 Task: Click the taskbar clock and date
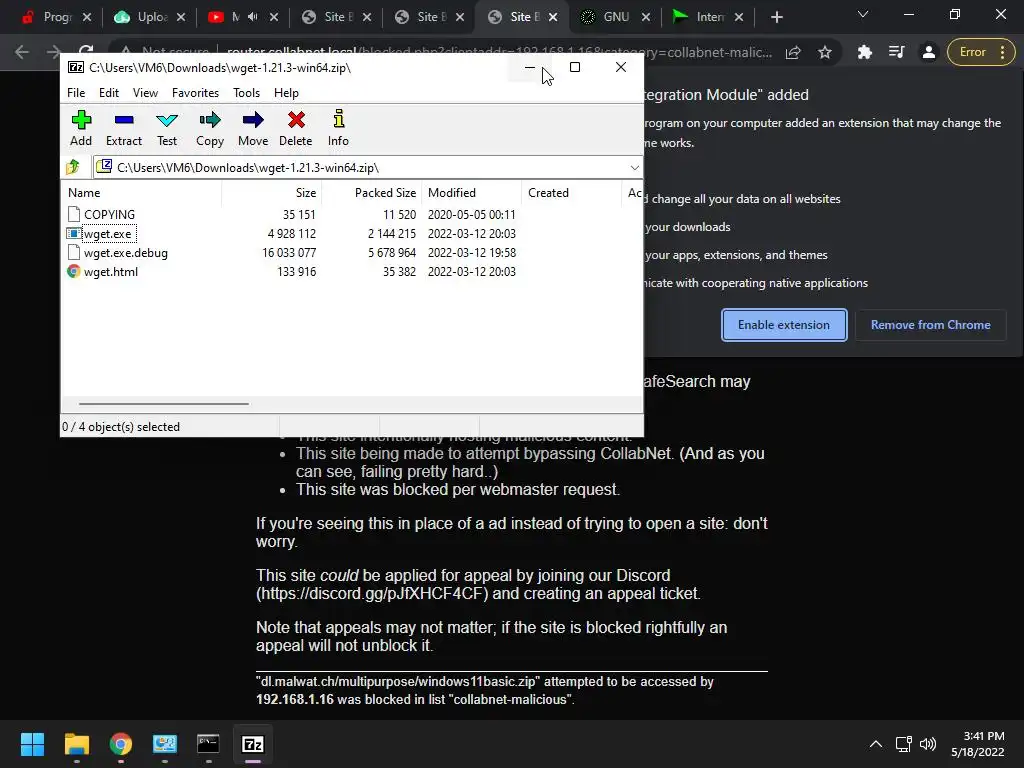977,744
